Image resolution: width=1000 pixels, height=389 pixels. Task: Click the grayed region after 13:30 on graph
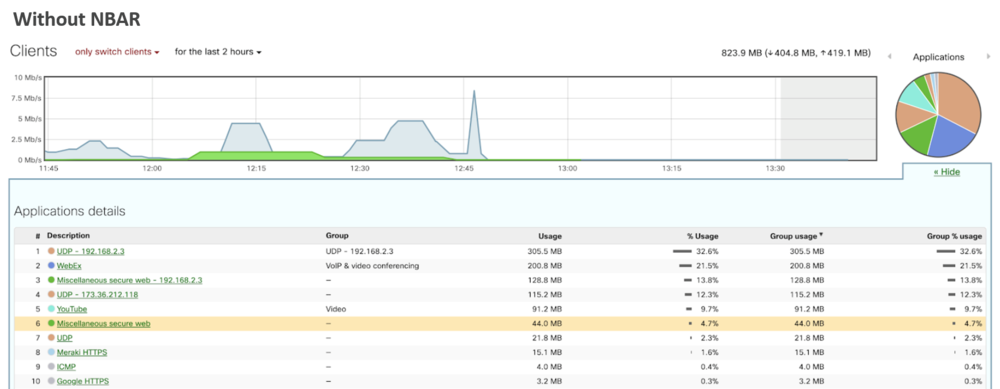(x=828, y=118)
